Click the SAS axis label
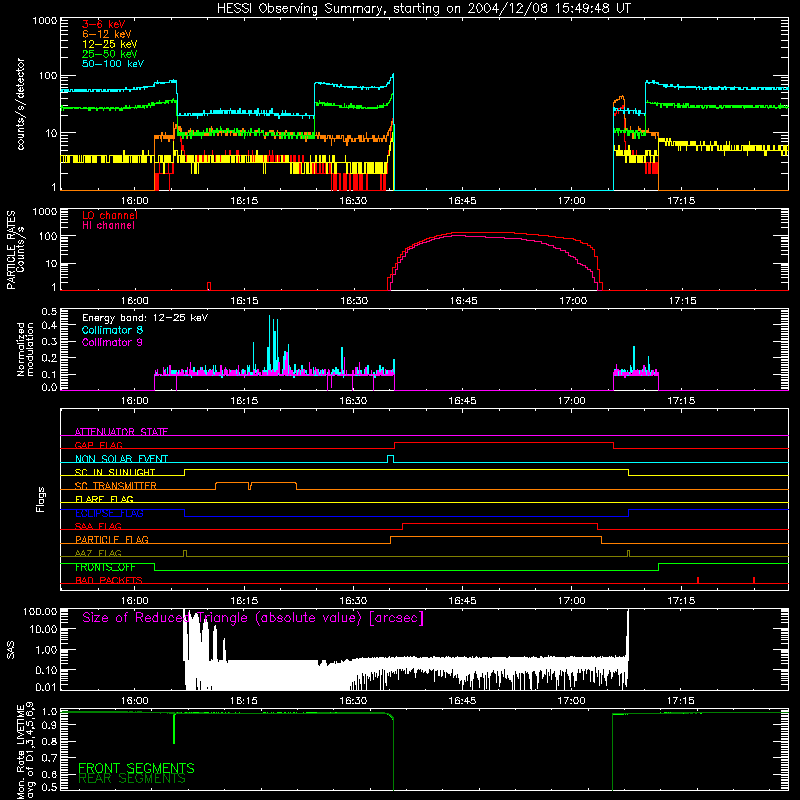This screenshot has width=800, height=800. pyautogui.click(x=11, y=650)
